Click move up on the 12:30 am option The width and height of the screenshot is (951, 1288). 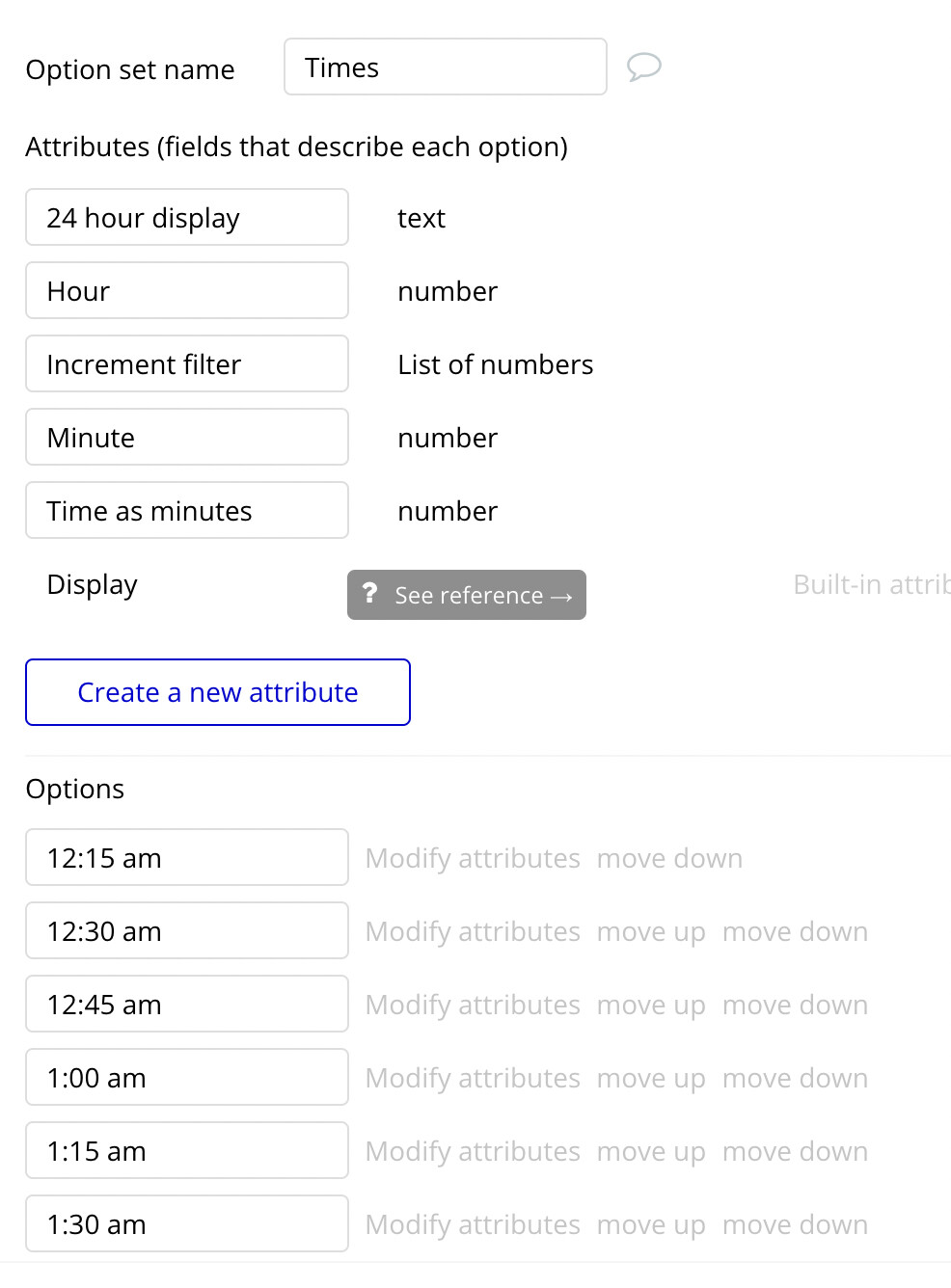pos(652,930)
